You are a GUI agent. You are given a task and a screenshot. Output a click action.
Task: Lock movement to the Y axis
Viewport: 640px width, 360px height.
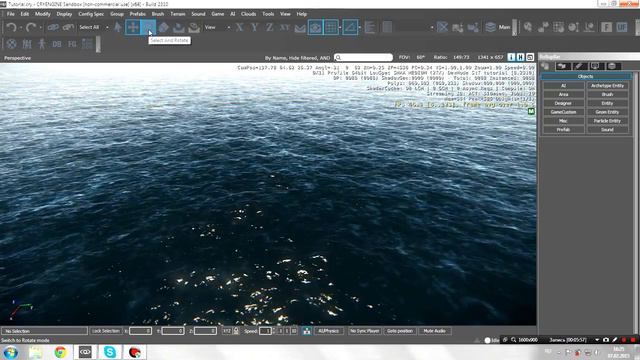254,27
